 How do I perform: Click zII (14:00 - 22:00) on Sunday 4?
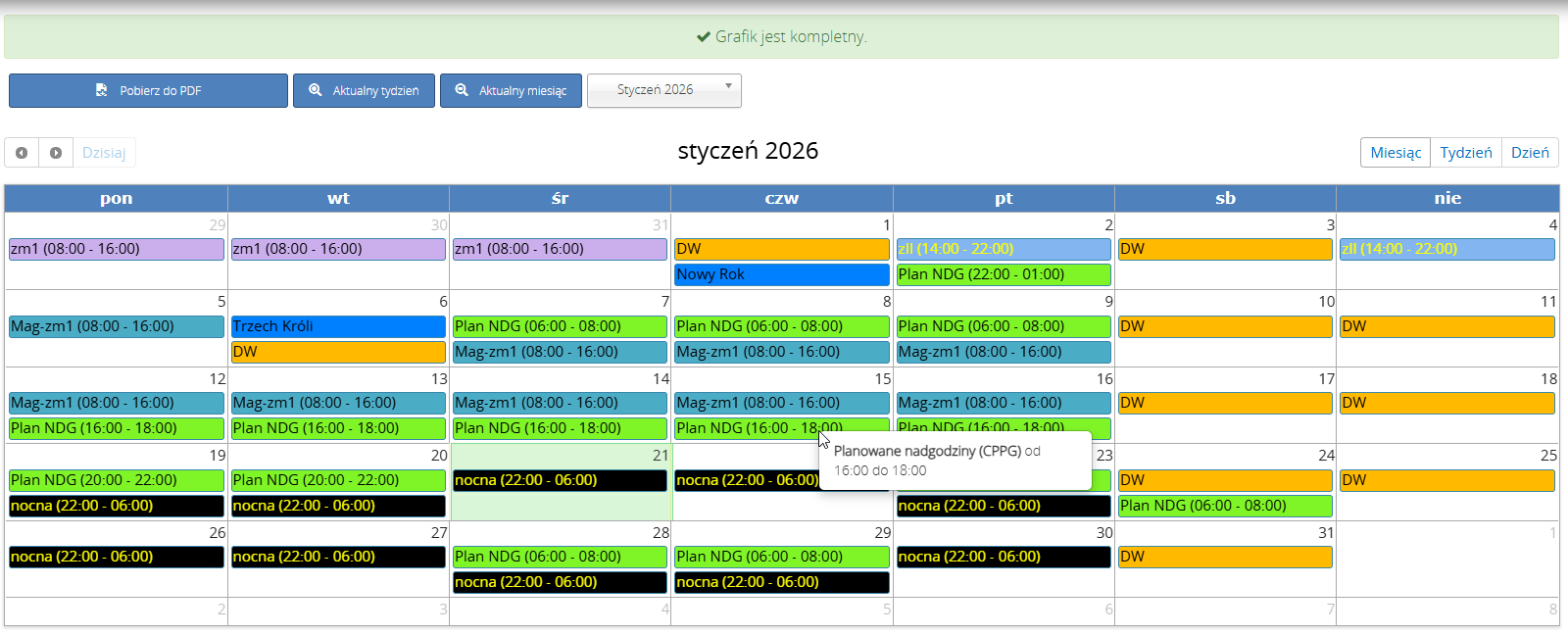tap(1446, 249)
